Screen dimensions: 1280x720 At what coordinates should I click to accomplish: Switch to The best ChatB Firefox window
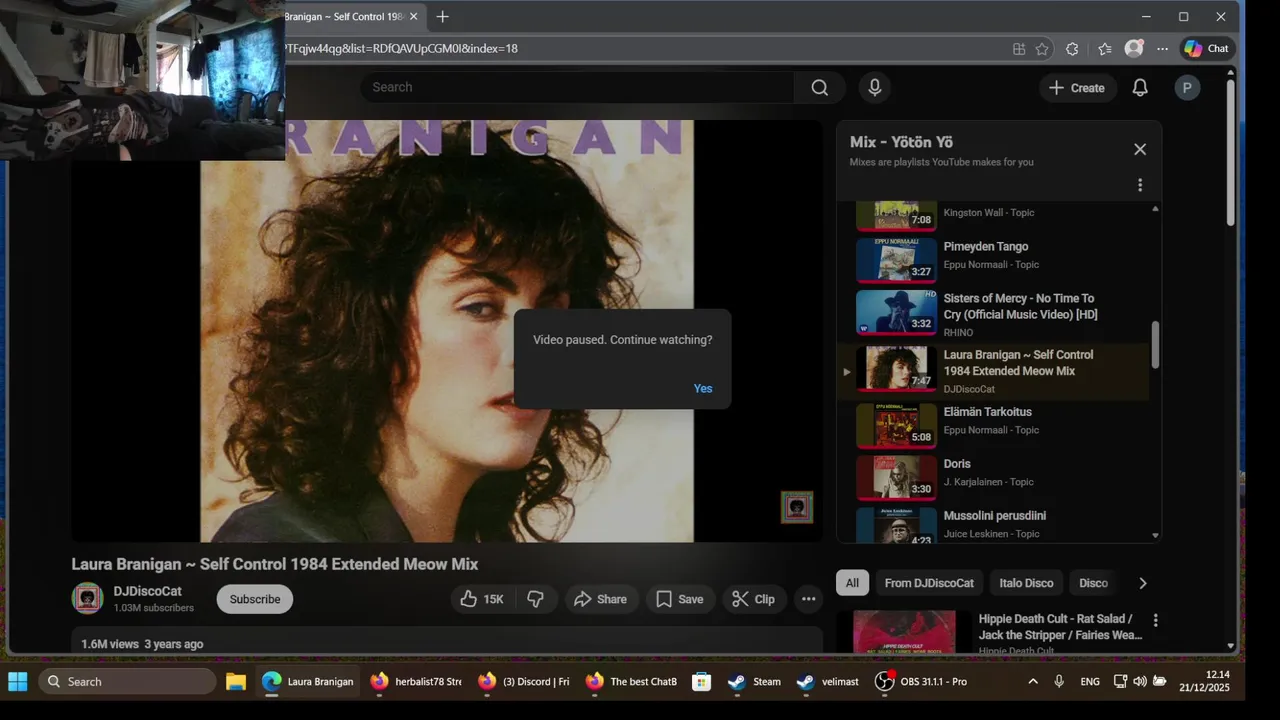pos(632,682)
